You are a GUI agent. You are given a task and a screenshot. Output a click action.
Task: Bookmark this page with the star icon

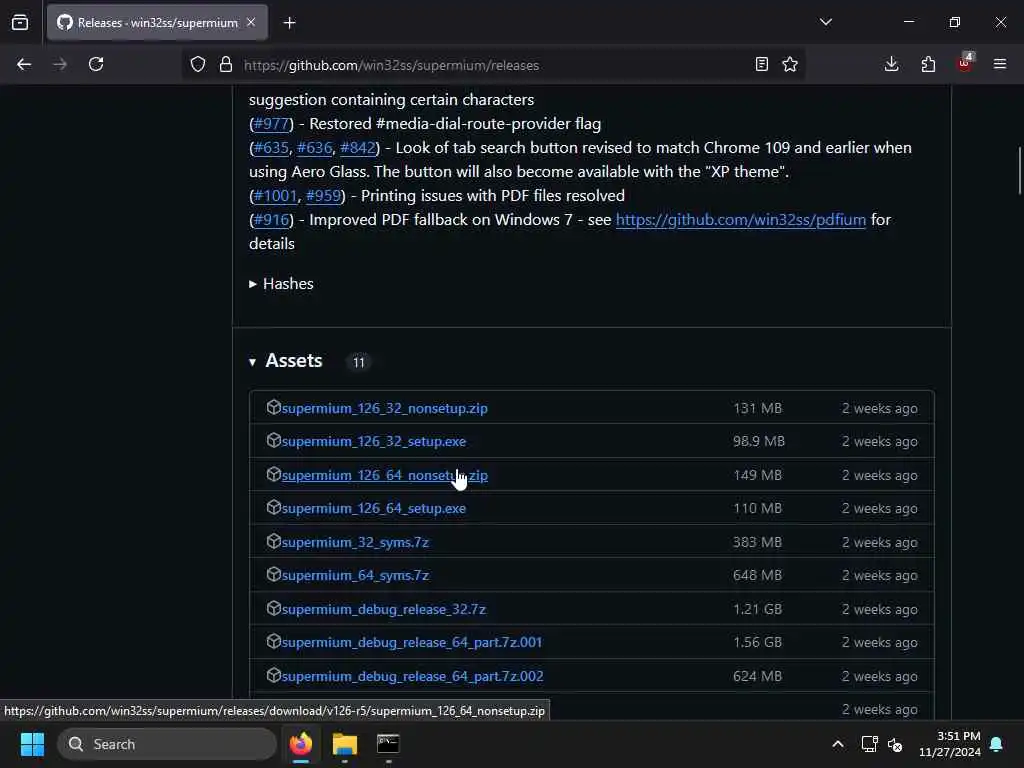tap(790, 64)
